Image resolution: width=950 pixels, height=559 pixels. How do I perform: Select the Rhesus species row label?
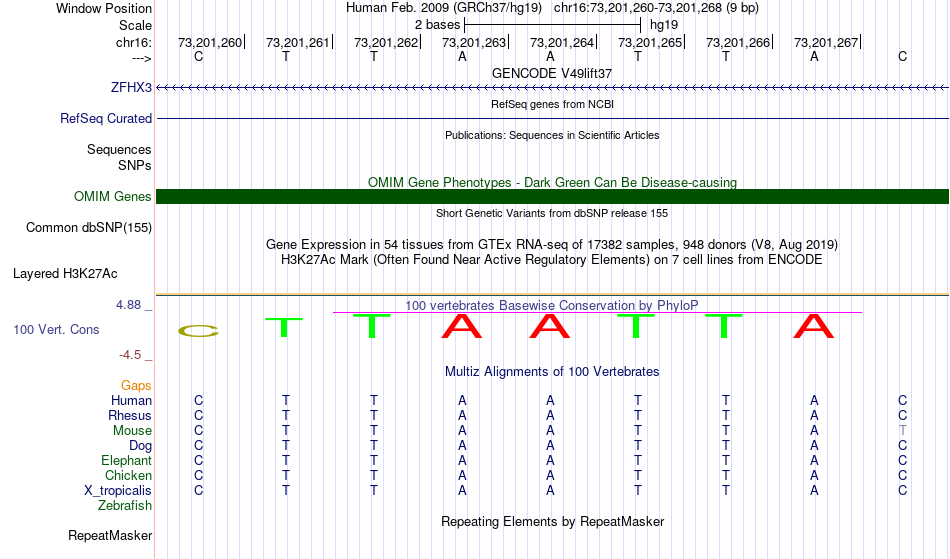tap(130, 415)
